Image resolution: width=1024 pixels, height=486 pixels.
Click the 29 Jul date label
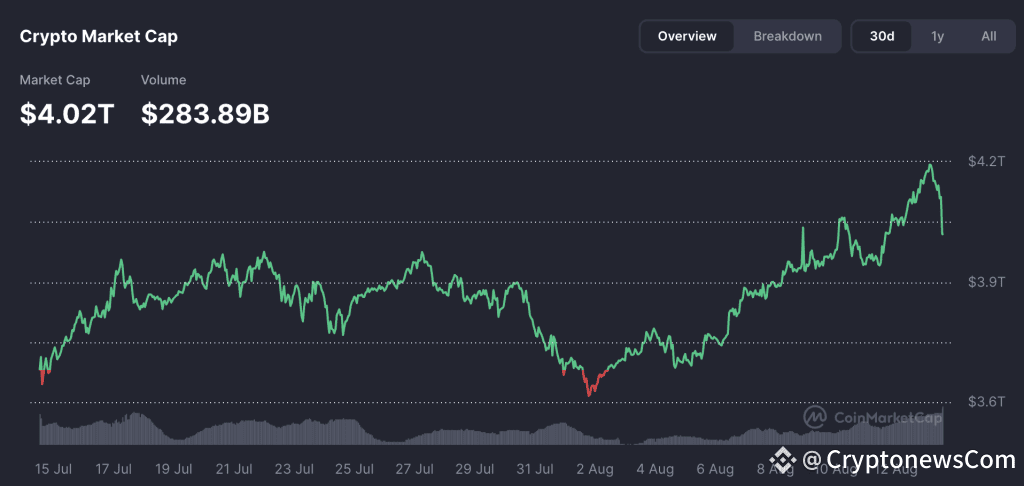(474, 469)
